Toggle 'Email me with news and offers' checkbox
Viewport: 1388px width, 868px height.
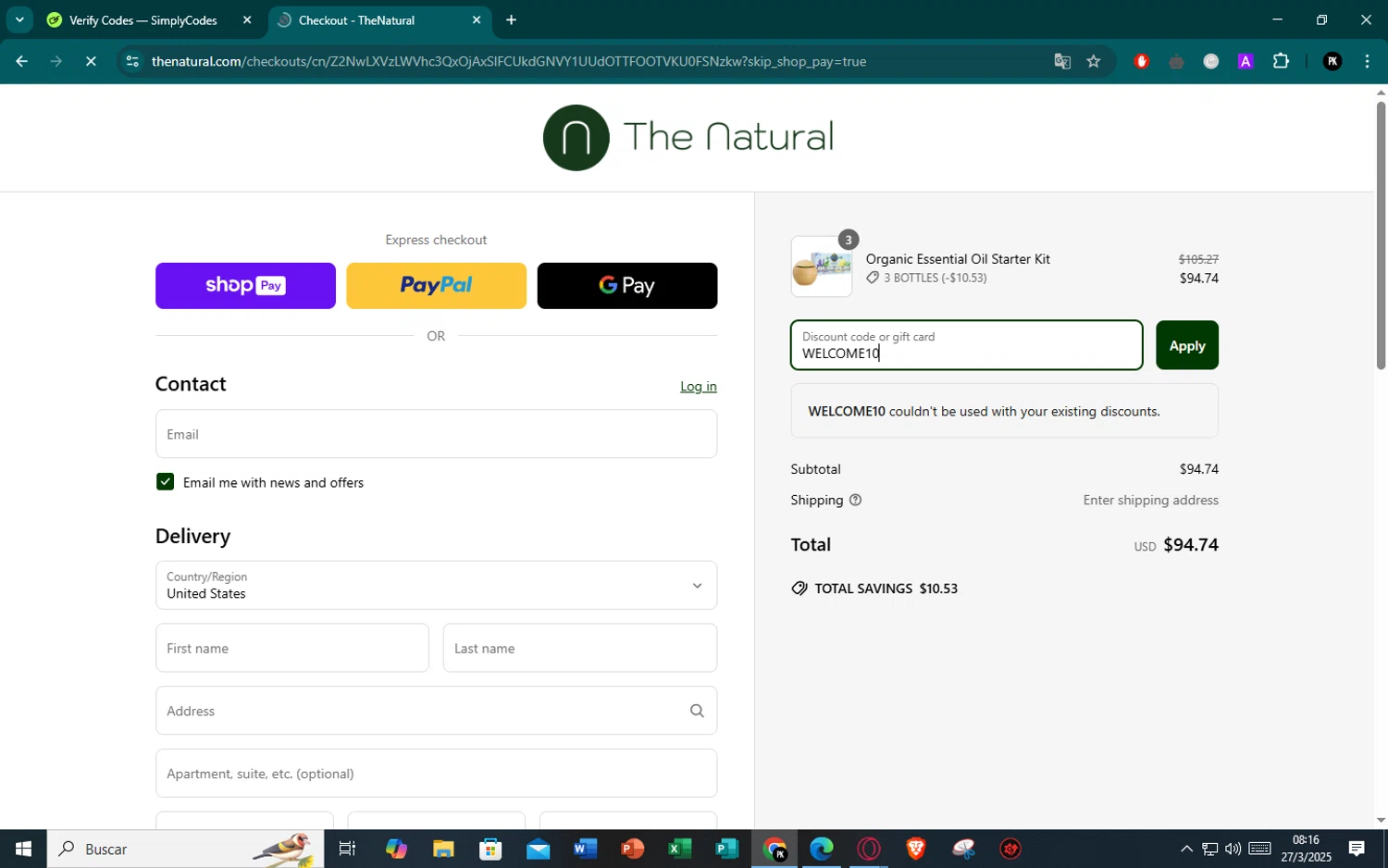click(x=165, y=482)
